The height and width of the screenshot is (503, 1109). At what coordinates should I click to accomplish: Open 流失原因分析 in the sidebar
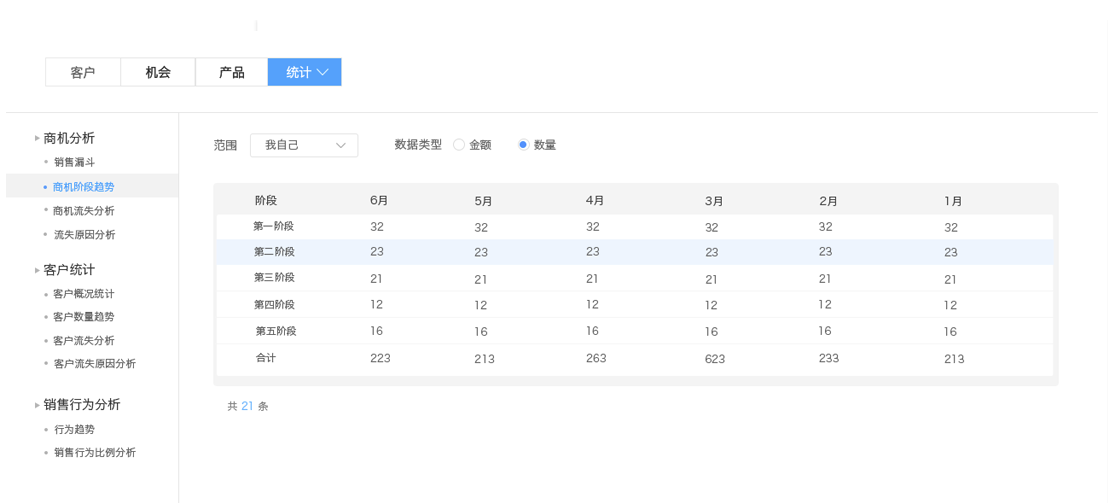[x=84, y=235]
